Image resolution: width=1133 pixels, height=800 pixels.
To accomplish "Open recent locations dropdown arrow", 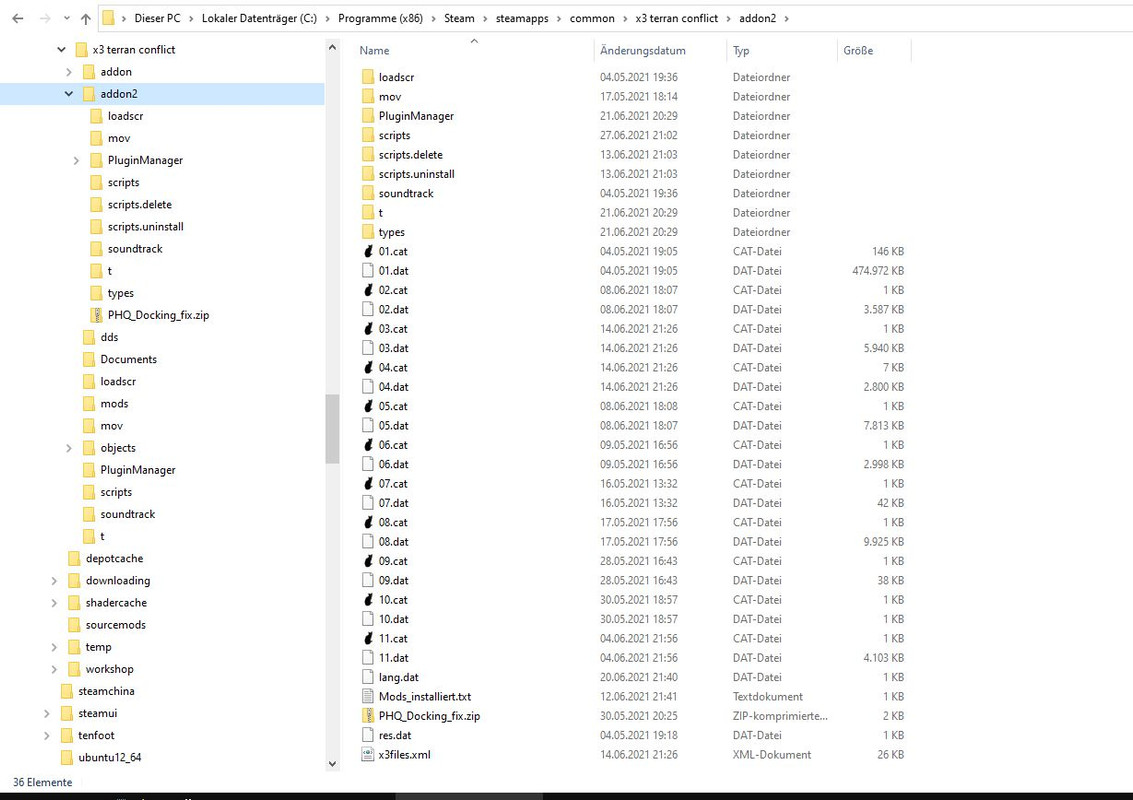I will pos(66,19).
